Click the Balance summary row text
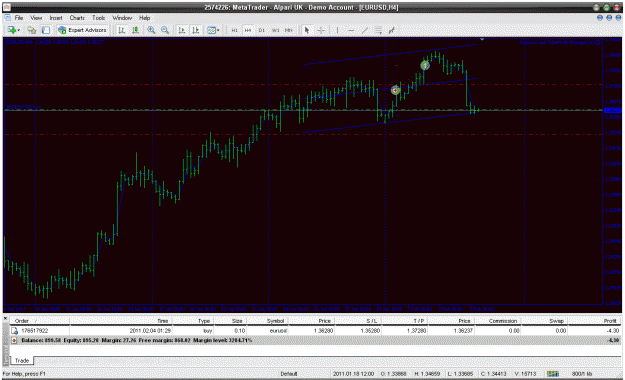 [137, 340]
